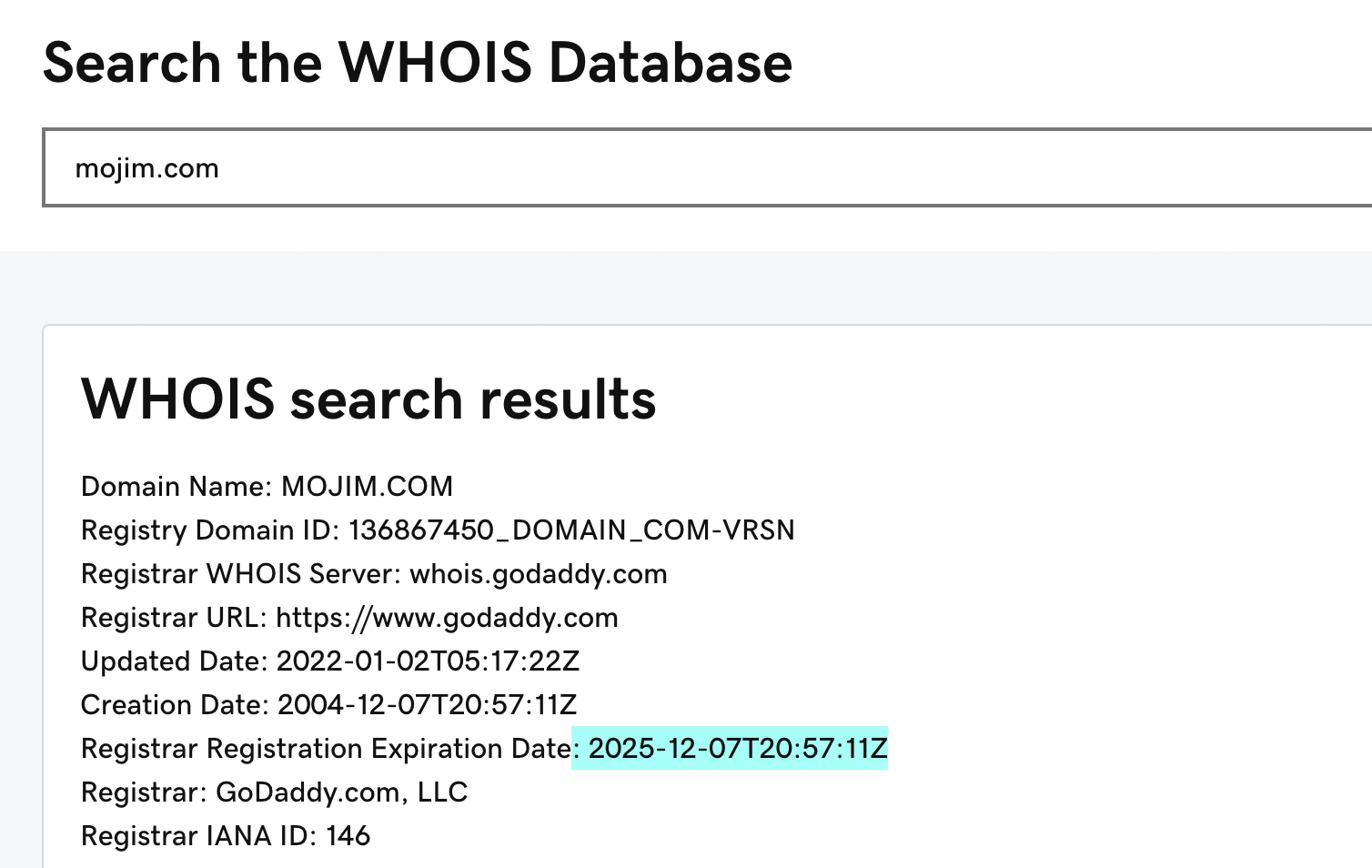Click the "Registrar URL" label
Viewport: 1372px width, 868px height.
click(x=170, y=618)
